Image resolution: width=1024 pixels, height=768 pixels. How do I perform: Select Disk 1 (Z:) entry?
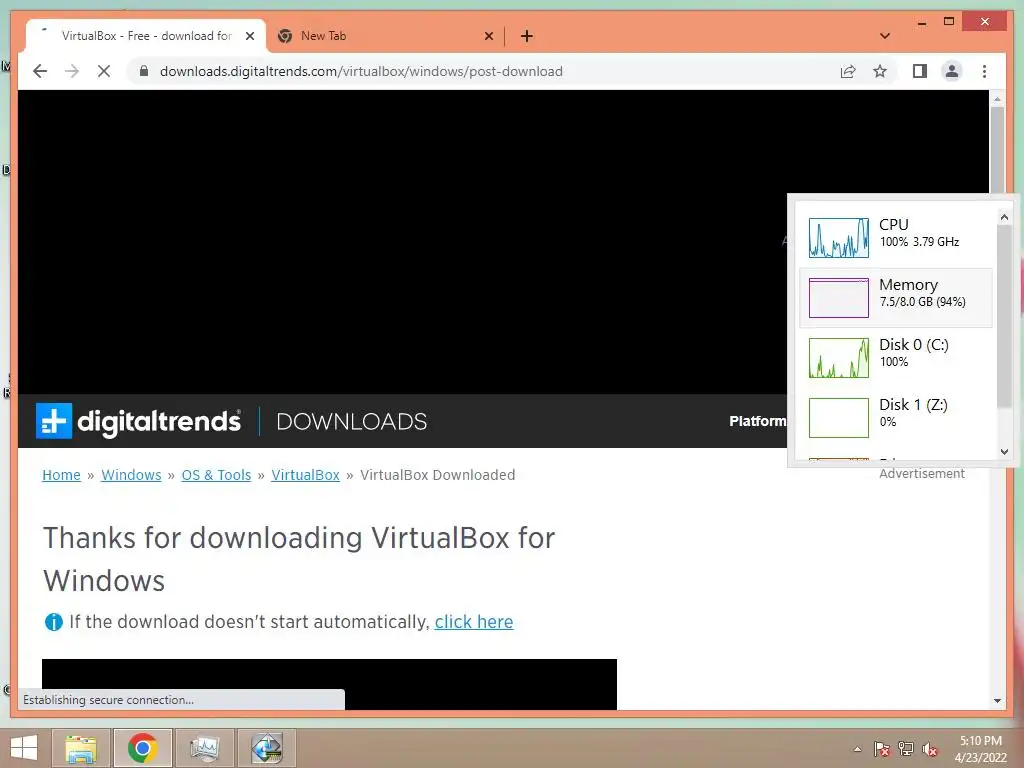click(x=896, y=418)
